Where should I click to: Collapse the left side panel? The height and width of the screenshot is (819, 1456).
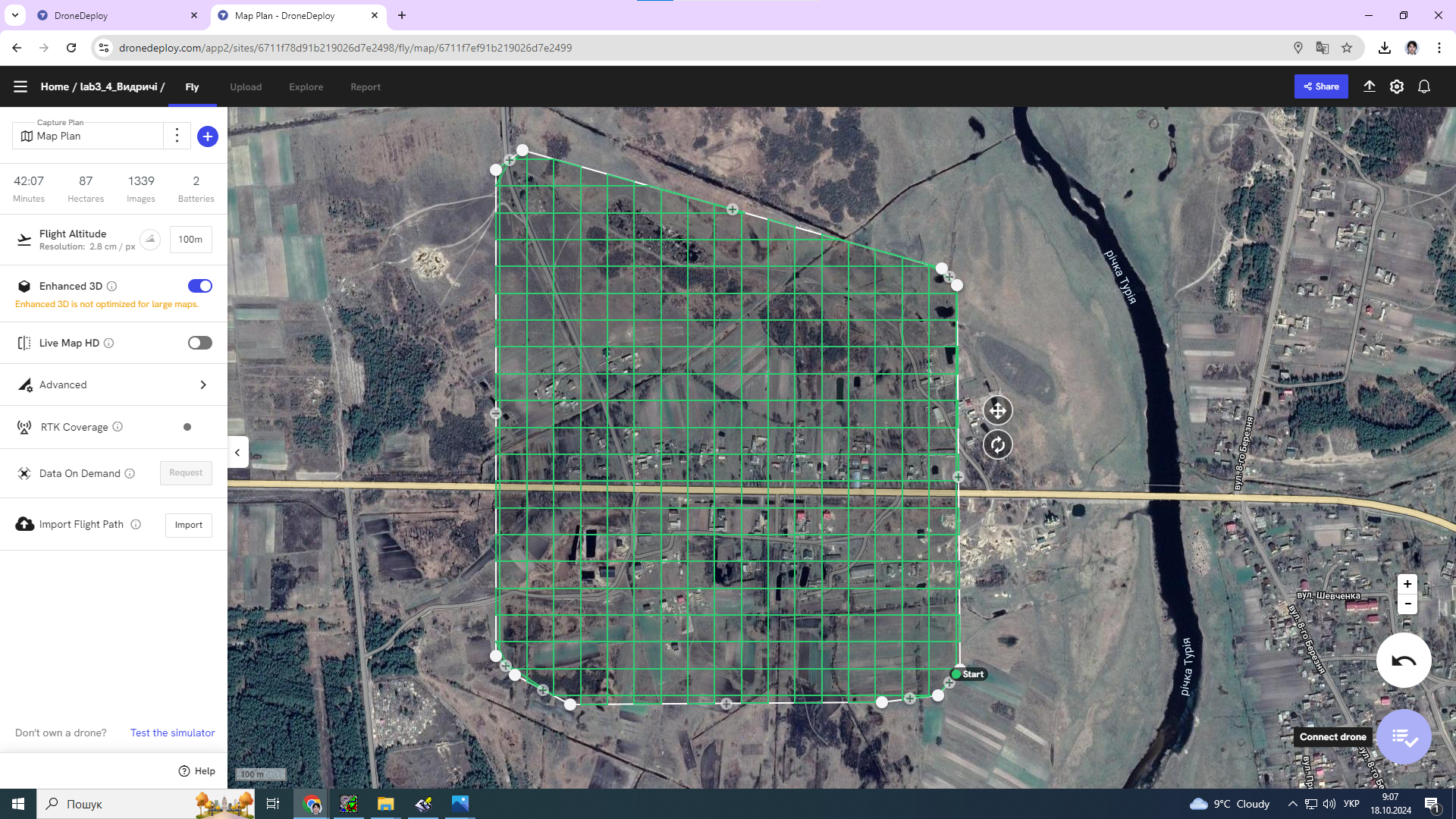tap(237, 453)
